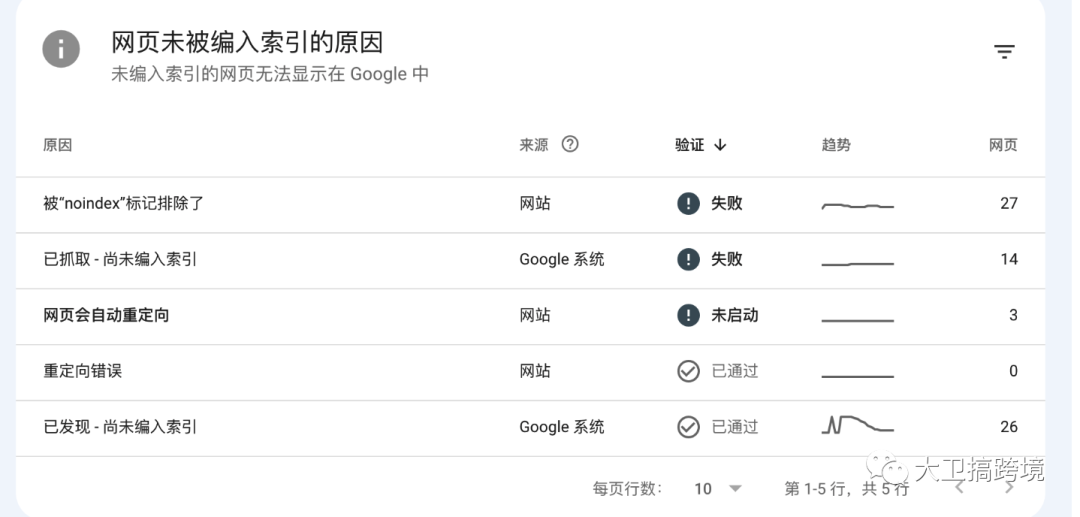Click the sort arrow next to 验证

(x=720, y=145)
